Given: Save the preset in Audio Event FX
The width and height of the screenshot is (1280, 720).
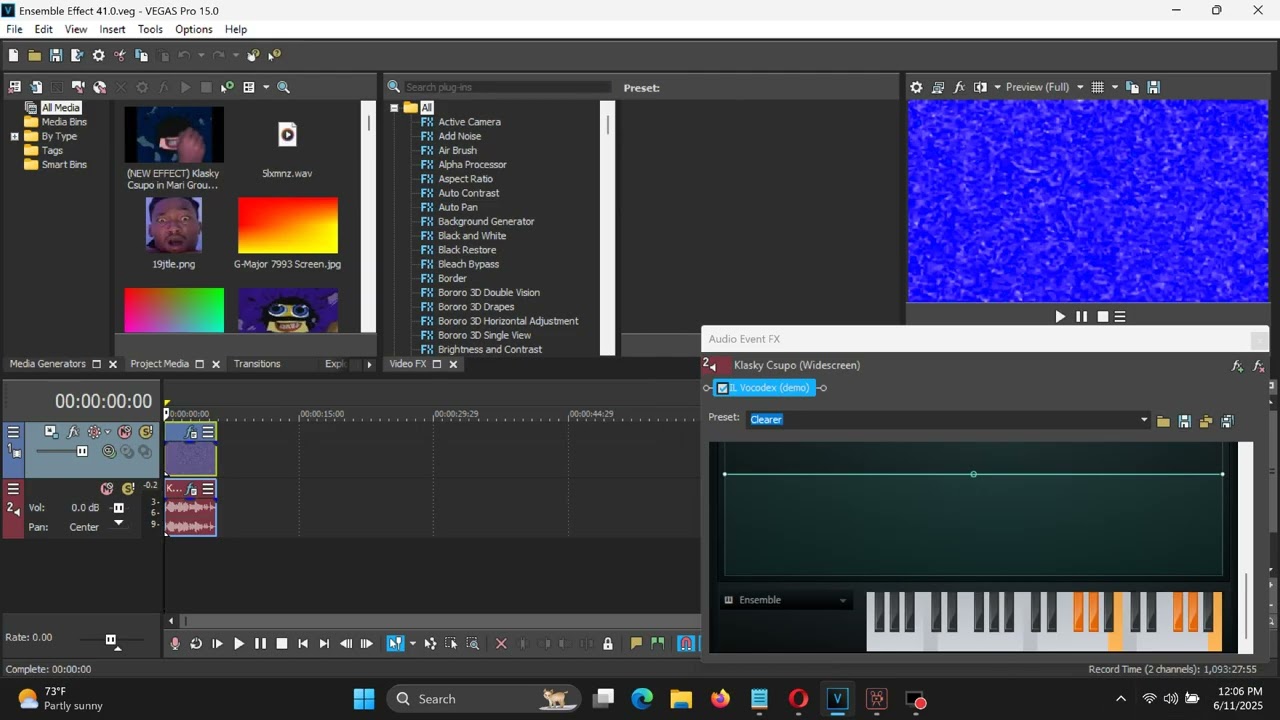Looking at the screenshot, I should [1185, 421].
